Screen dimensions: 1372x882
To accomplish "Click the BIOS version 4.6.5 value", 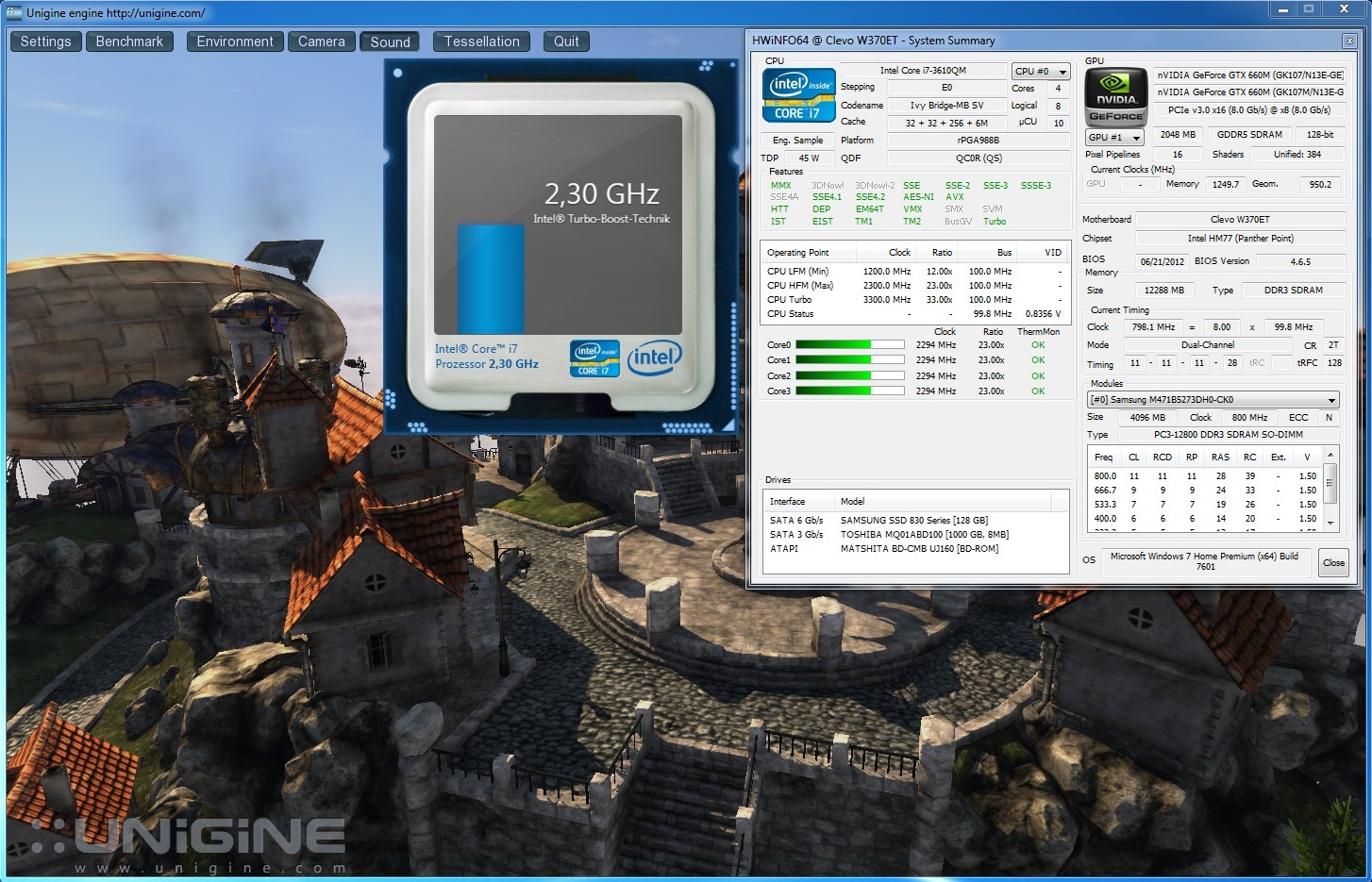I will pyautogui.click(x=1300, y=262).
